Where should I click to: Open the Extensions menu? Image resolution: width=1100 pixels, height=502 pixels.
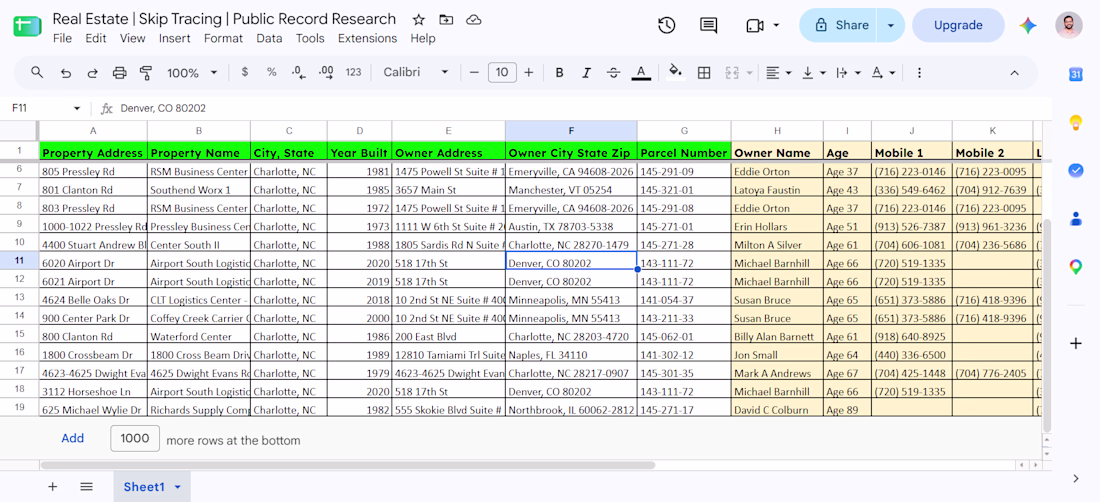click(368, 39)
